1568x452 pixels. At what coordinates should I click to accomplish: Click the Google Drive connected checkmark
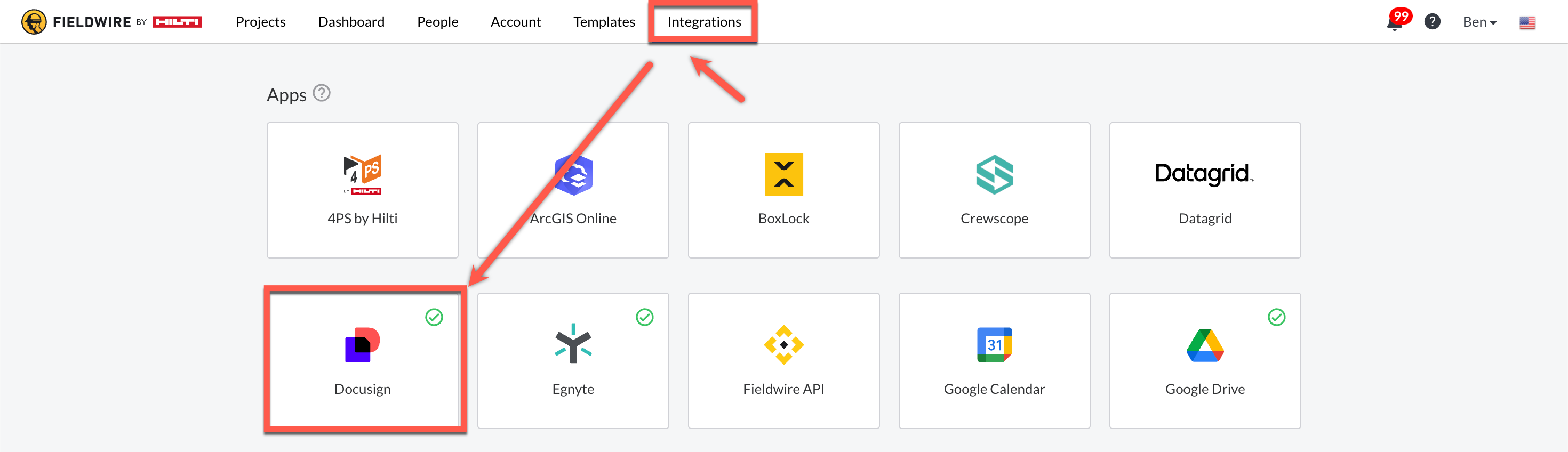point(1276,317)
